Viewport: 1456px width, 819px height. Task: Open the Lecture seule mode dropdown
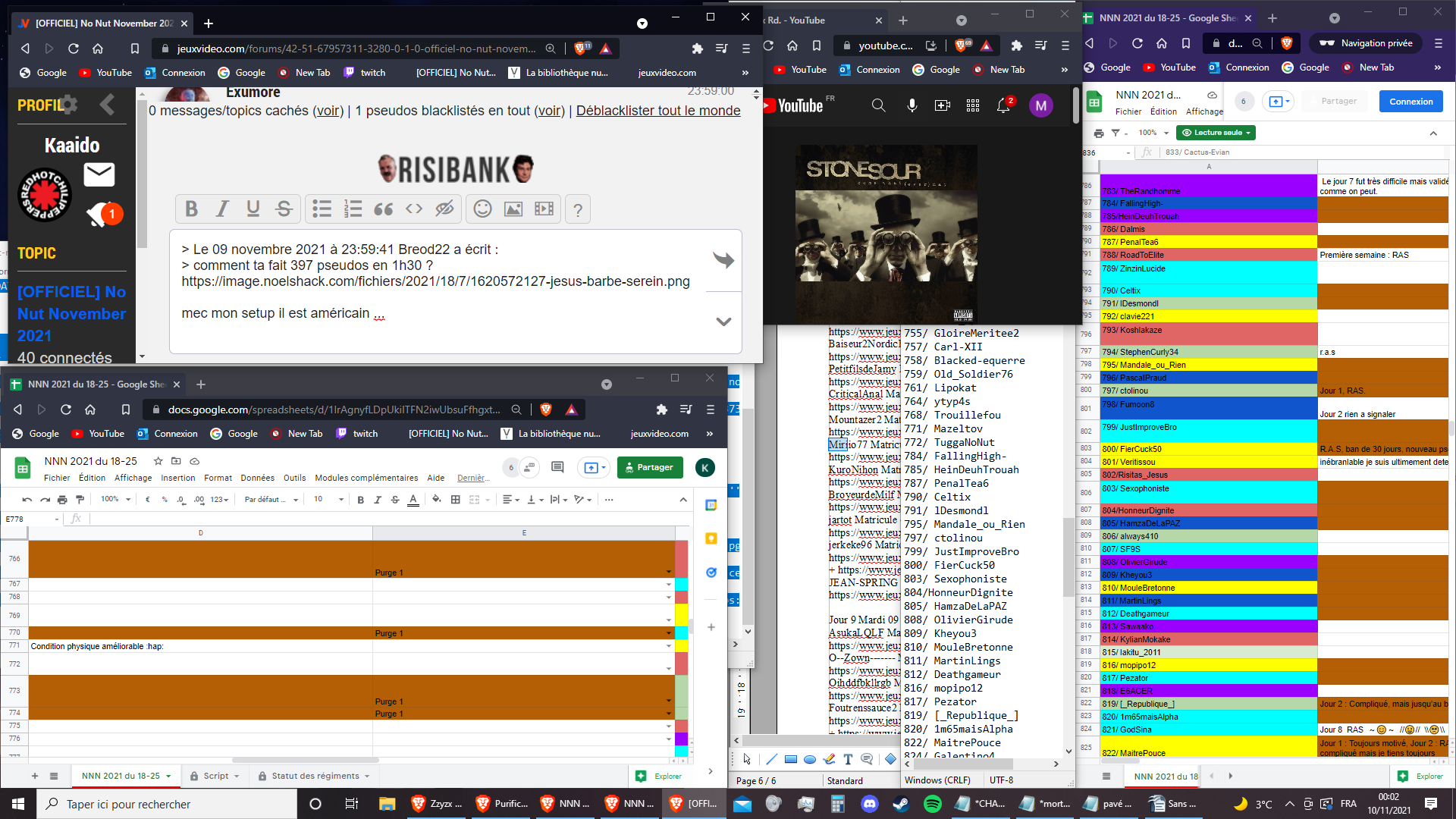pos(1216,133)
